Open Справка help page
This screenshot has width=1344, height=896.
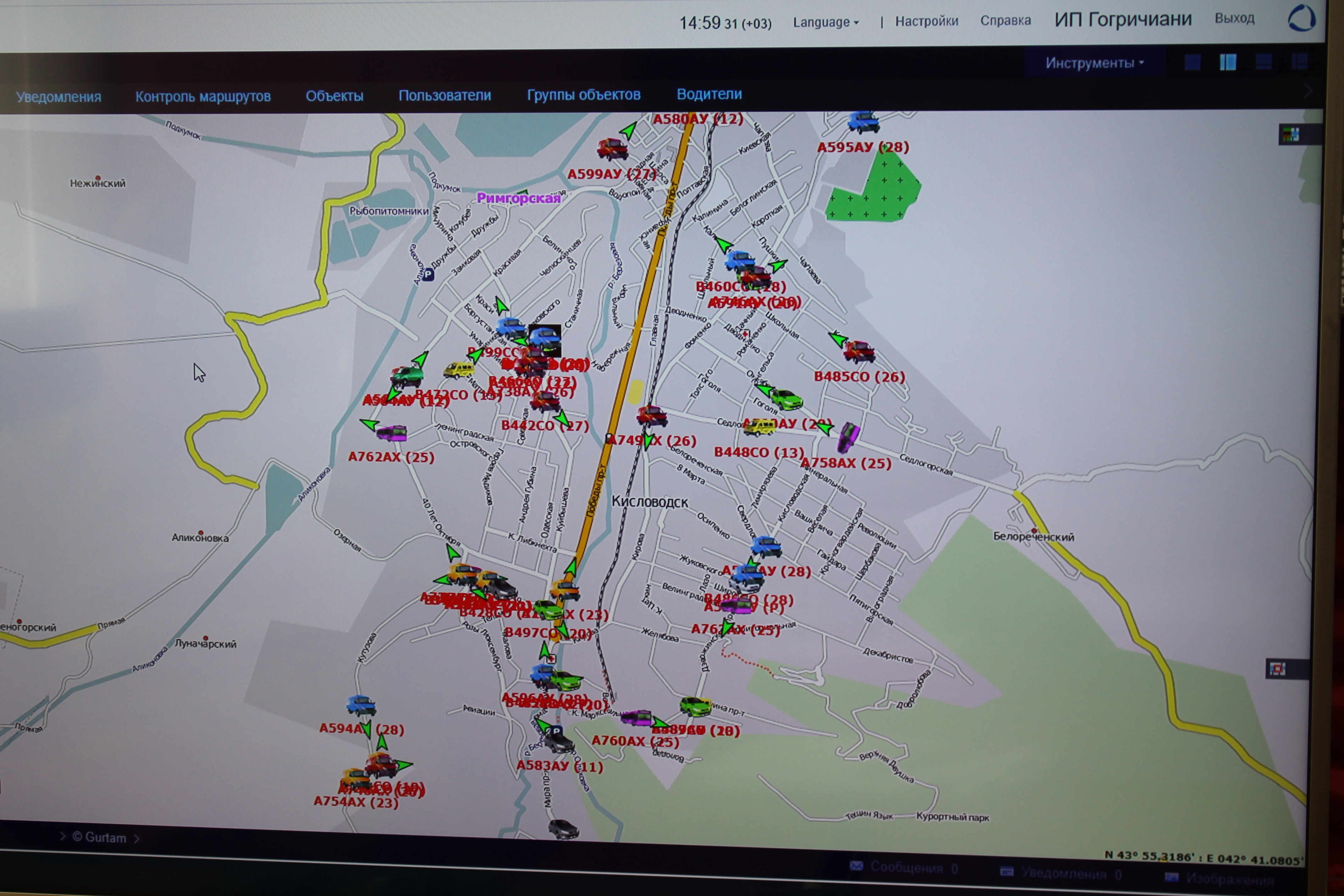tap(1005, 20)
